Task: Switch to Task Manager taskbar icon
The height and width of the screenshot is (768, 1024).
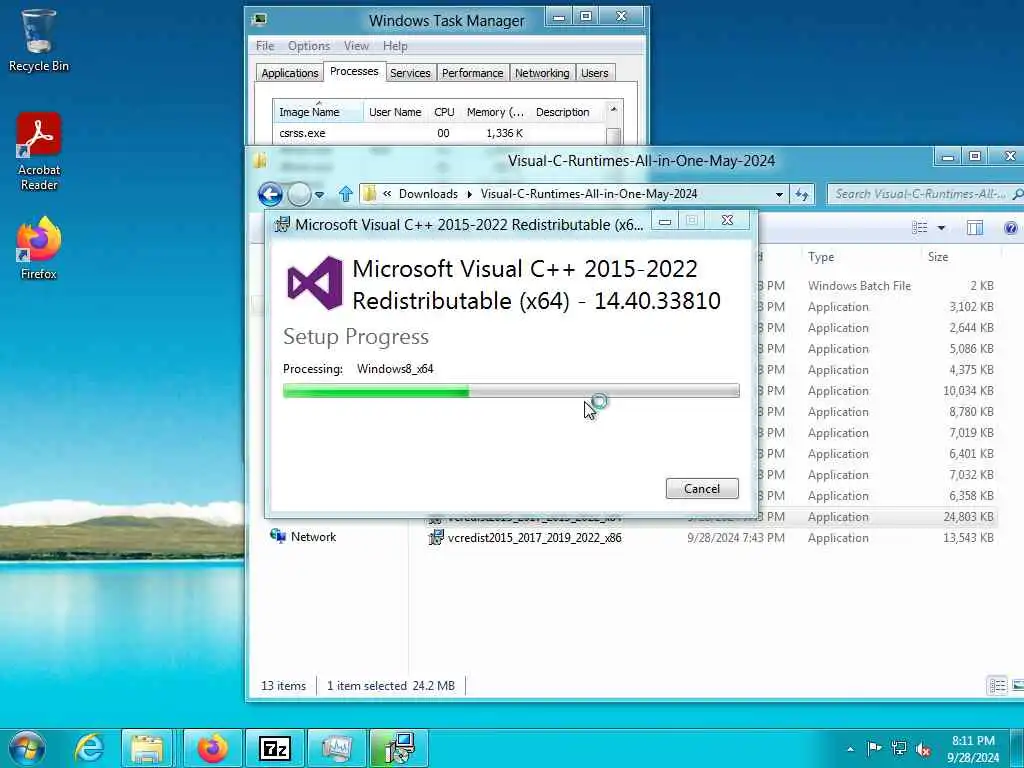Action: [x=336, y=748]
